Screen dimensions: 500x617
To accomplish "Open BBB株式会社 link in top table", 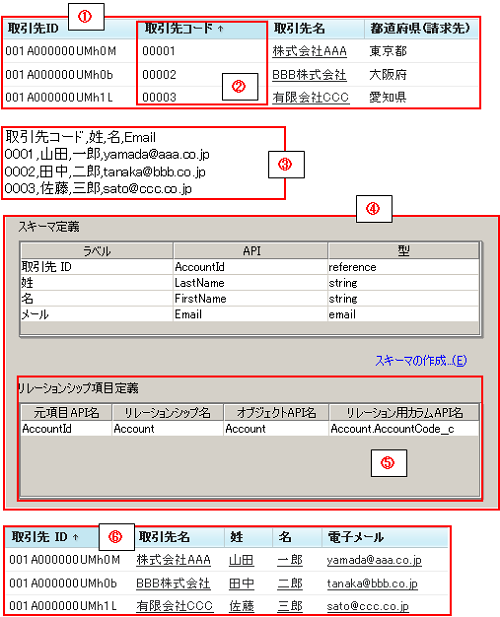I will click(x=309, y=75).
